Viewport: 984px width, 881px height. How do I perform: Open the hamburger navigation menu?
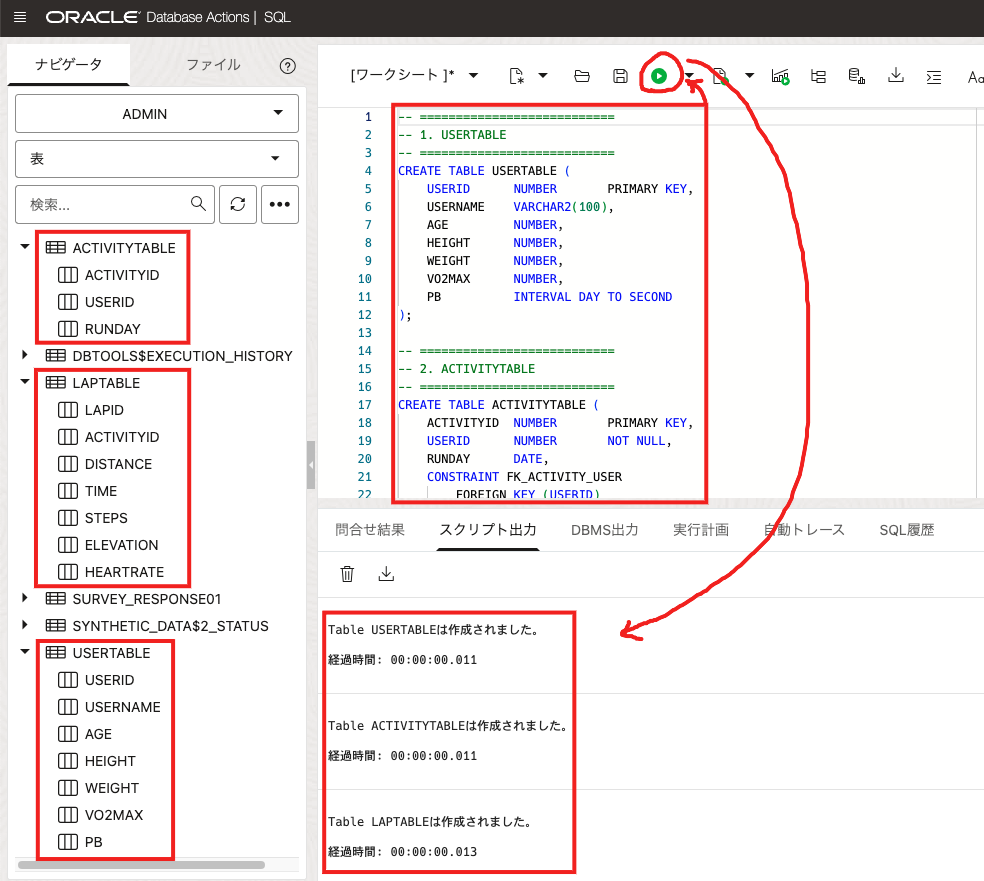[20, 17]
